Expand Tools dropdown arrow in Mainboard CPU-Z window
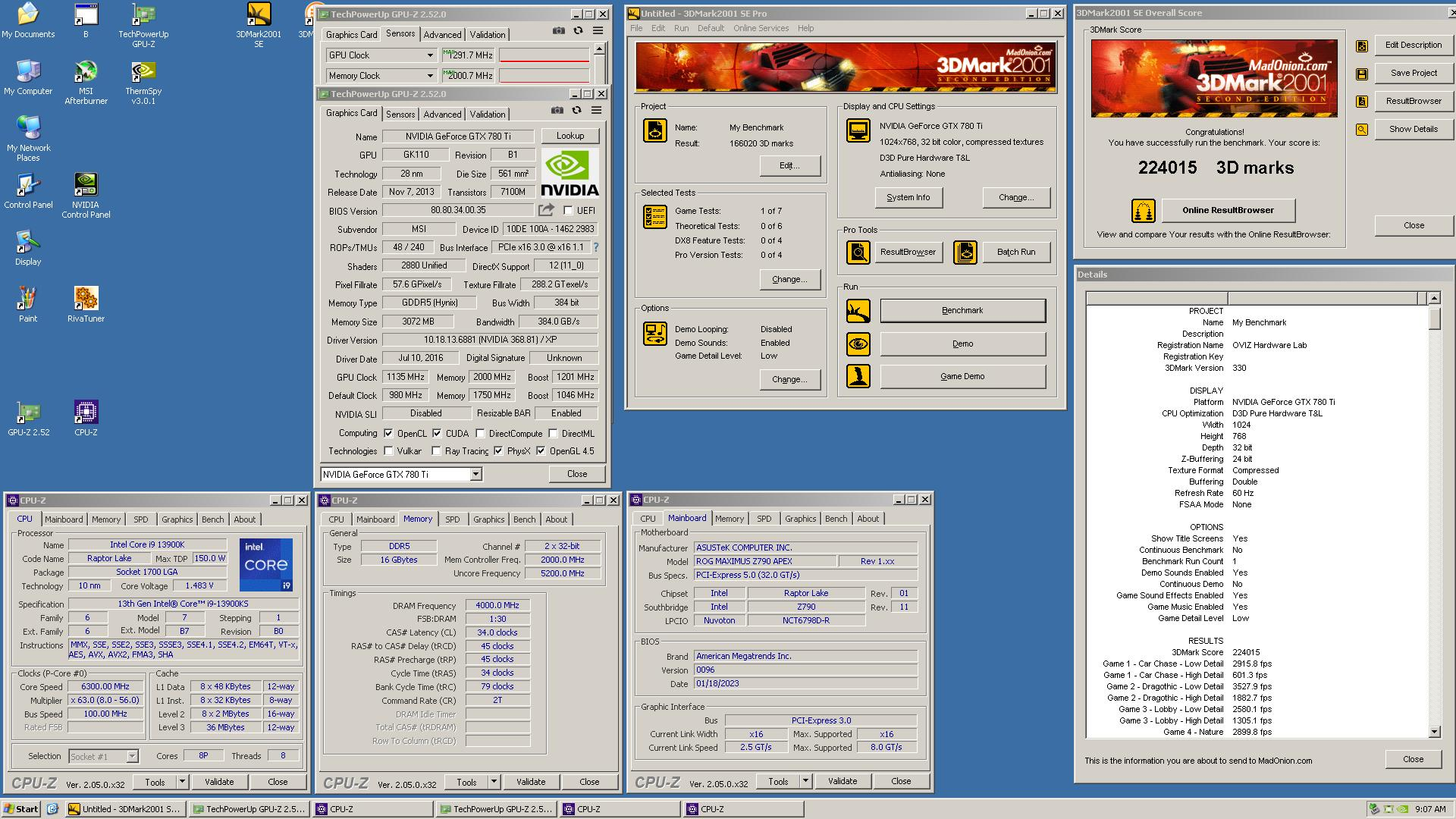1456x819 pixels. click(x=805, y=780)
